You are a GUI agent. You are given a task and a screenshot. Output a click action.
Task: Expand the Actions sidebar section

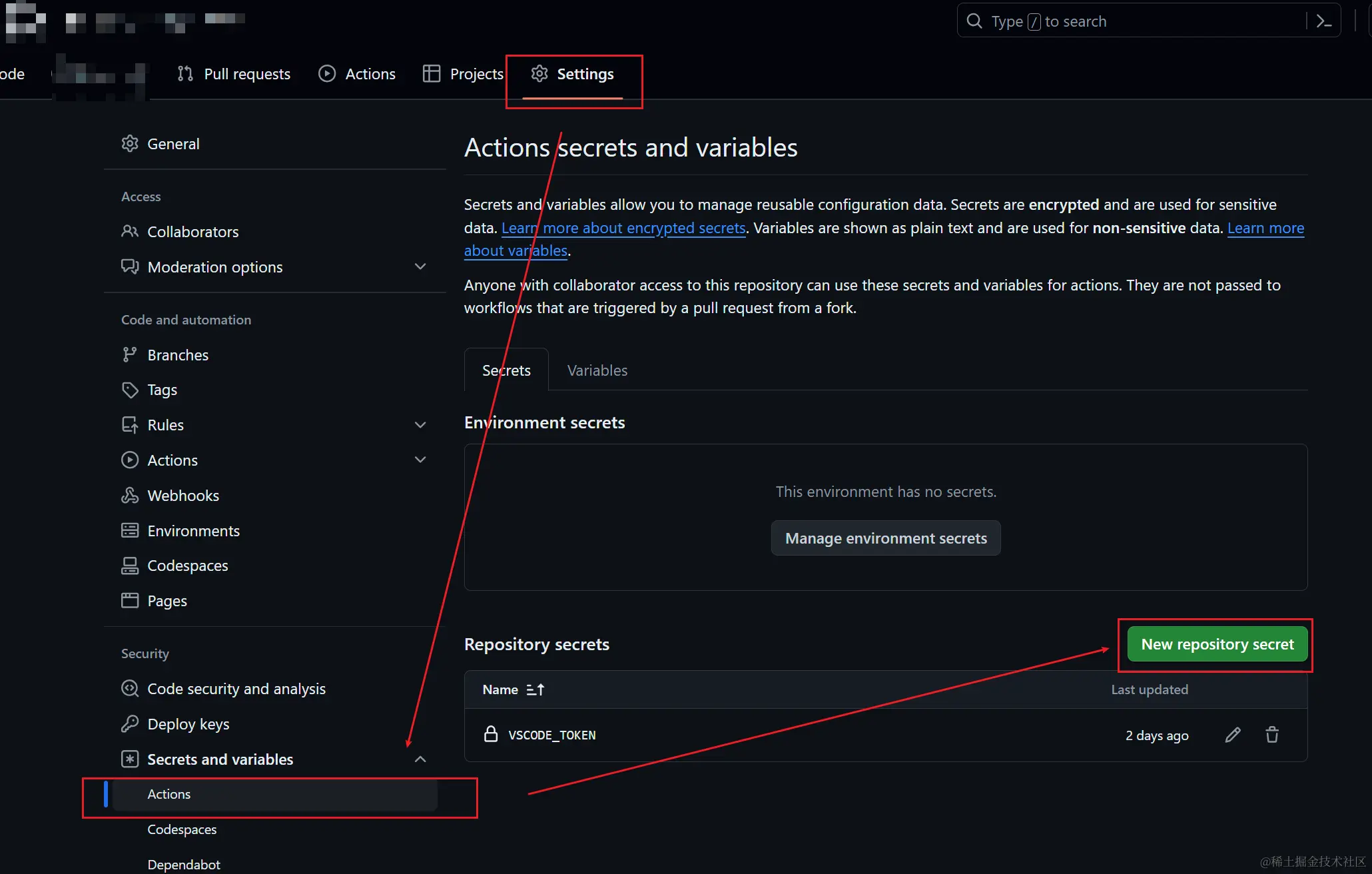[x=420, y=460]
